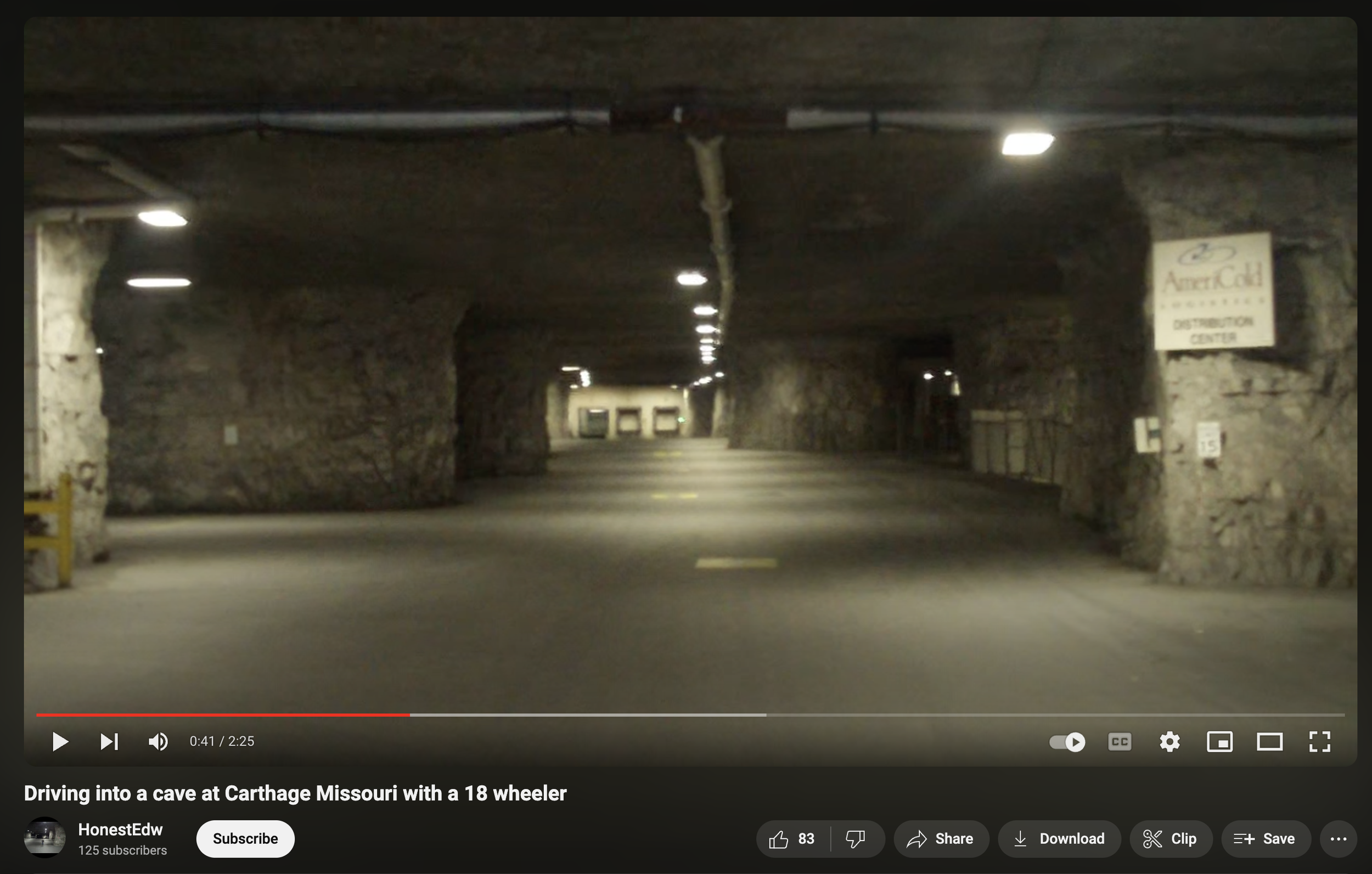The image size is (1372, 874).
Task: Open the Save to playlist menu
Action: (x=1265, y=839)
